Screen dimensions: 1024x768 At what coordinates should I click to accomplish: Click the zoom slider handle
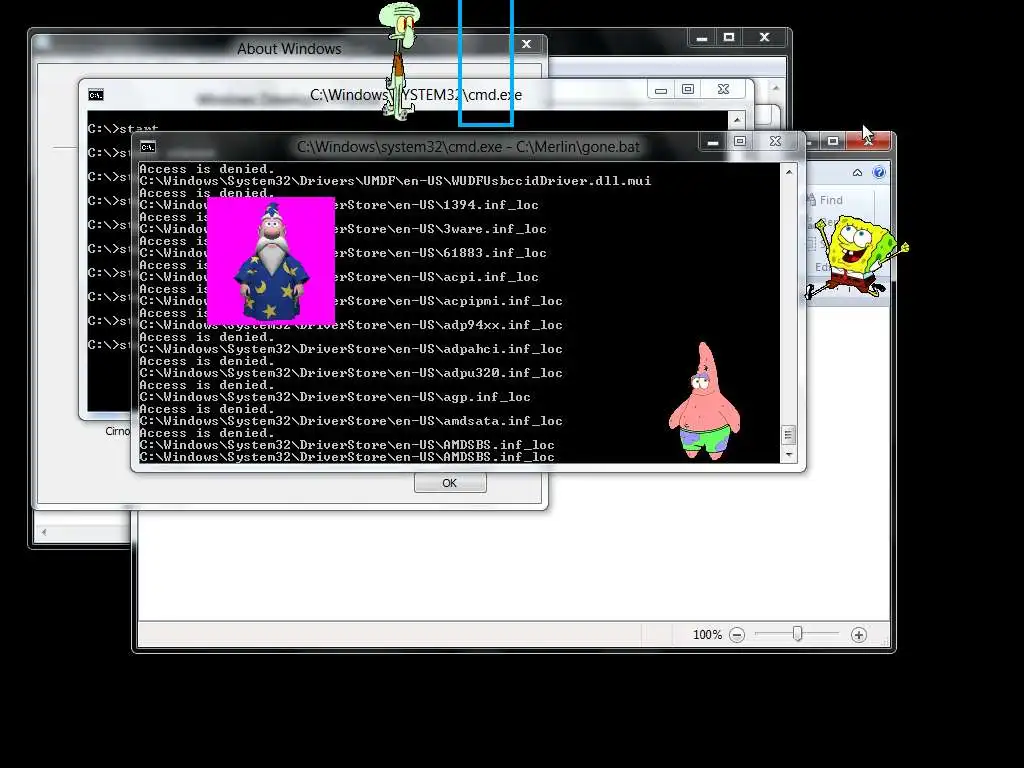tap(797, 633)
